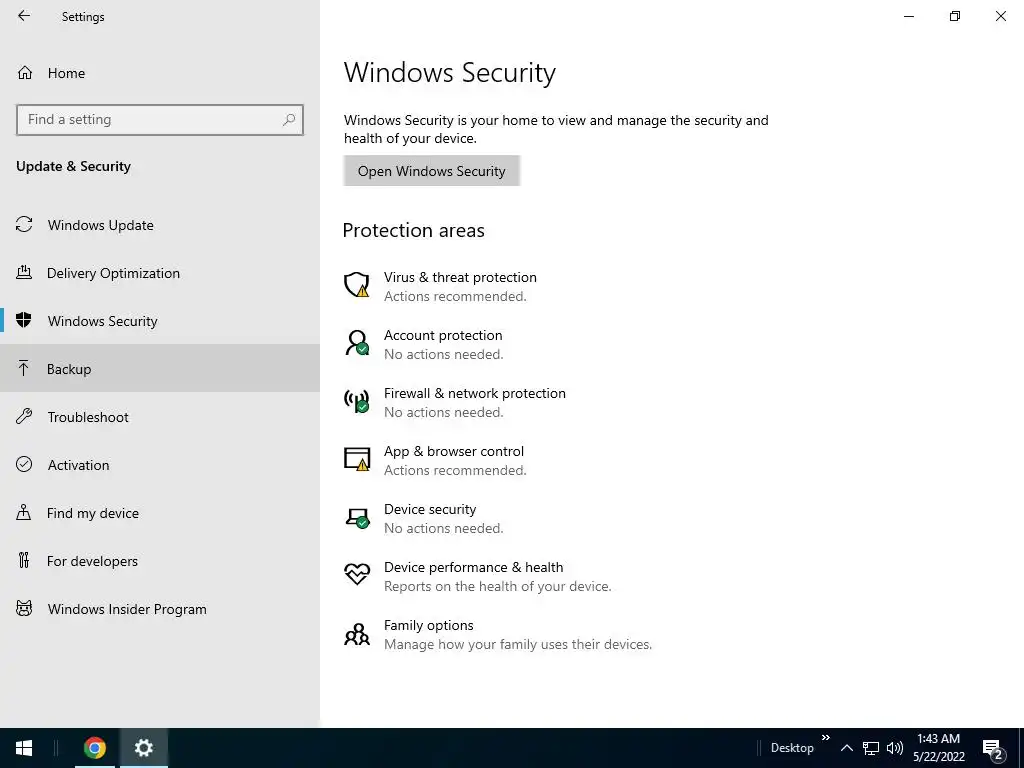This screenshot has width=1024, height=768.
Task: Open Account protection link
Action: [443, 335]
